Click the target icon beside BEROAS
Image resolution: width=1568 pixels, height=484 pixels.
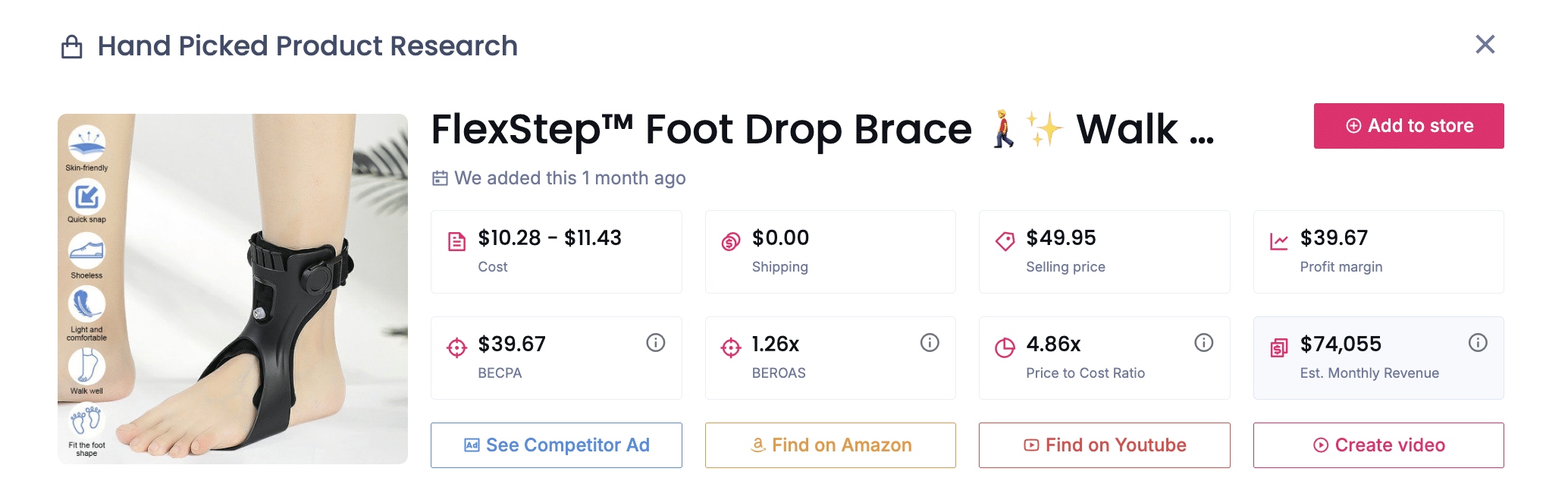[x=729, y=345]
